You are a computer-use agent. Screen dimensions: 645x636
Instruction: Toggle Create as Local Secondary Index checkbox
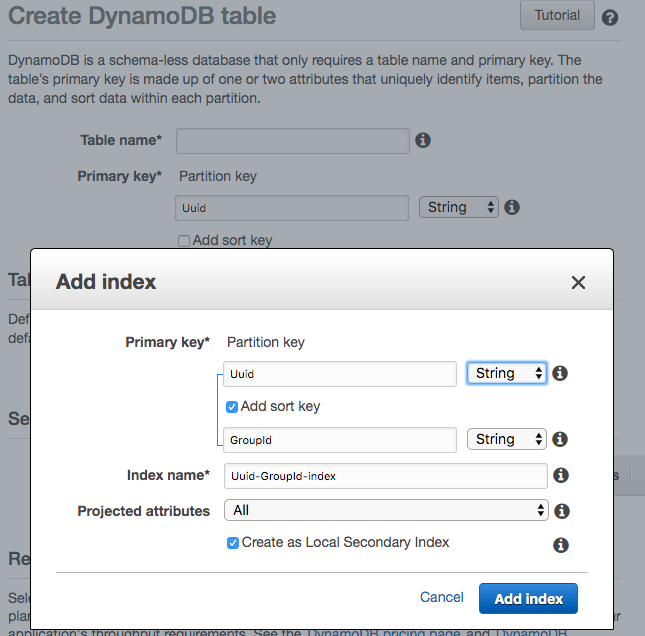click(233, 543)
